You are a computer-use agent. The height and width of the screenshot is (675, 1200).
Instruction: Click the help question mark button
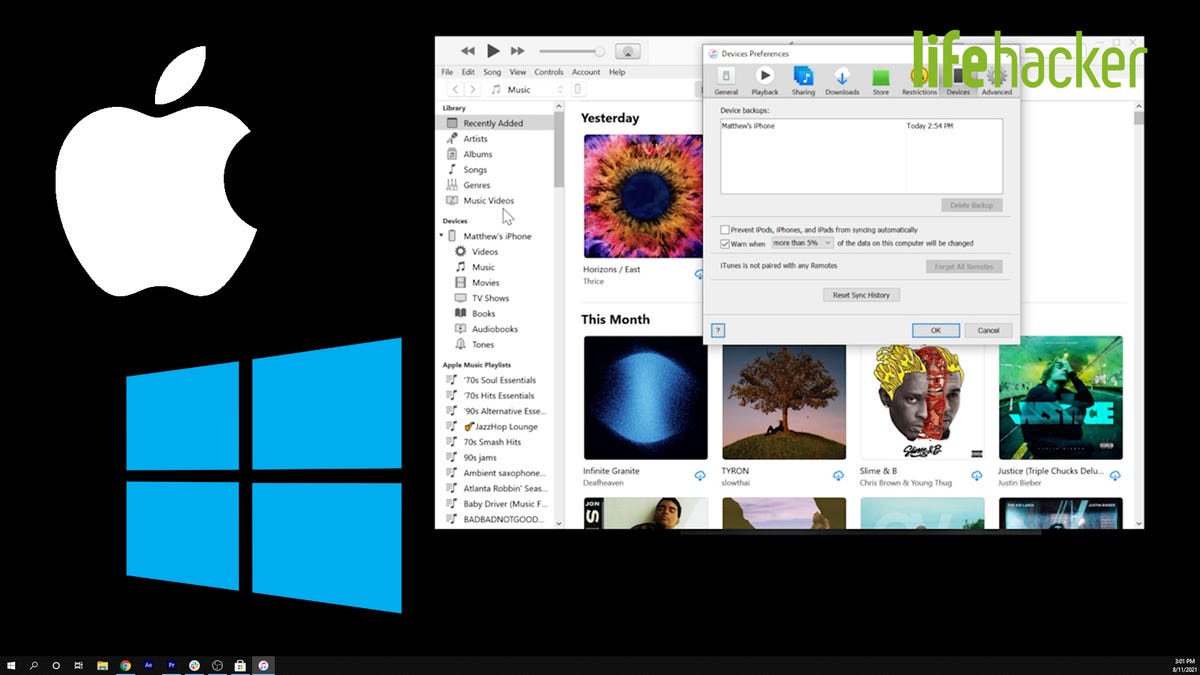click(x=717, y=330)
